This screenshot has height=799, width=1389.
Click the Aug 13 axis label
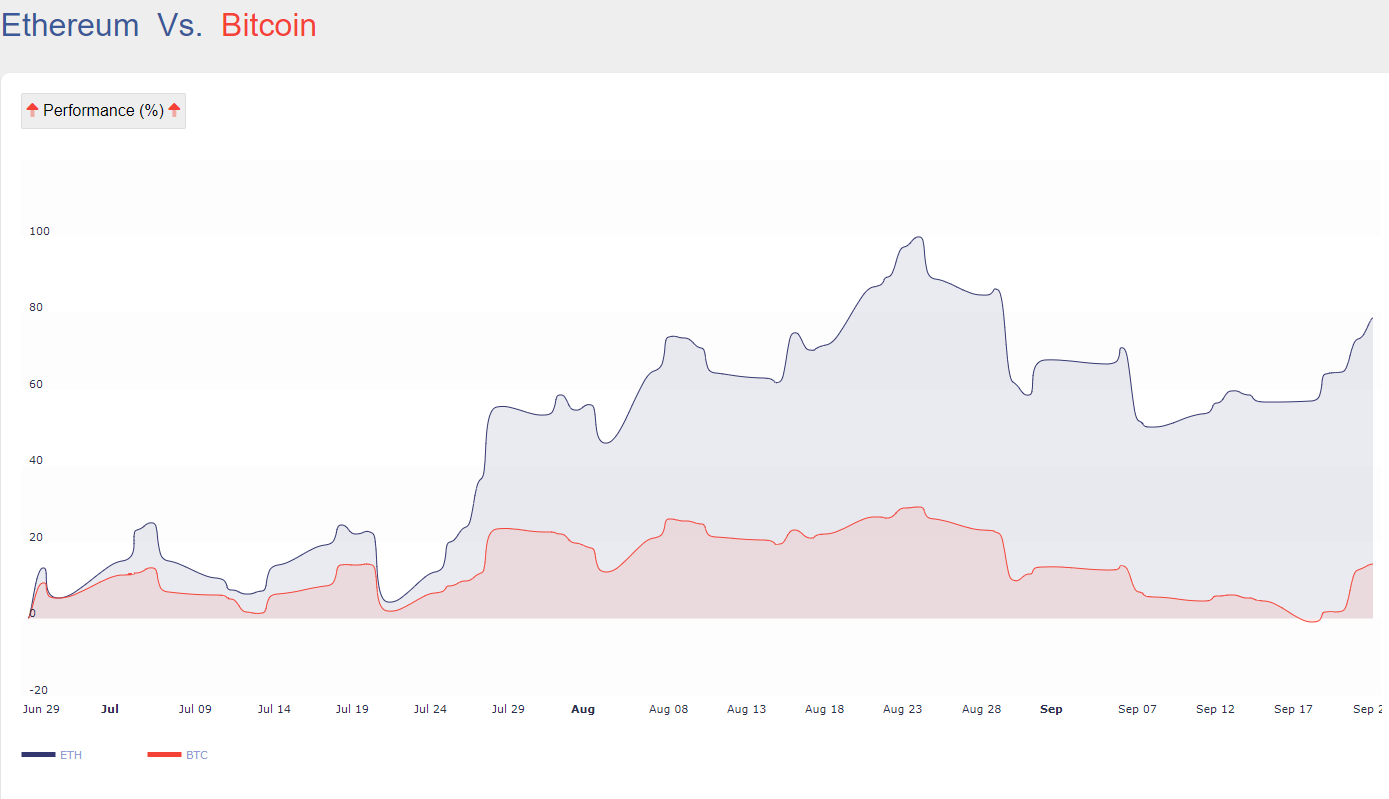746,709
